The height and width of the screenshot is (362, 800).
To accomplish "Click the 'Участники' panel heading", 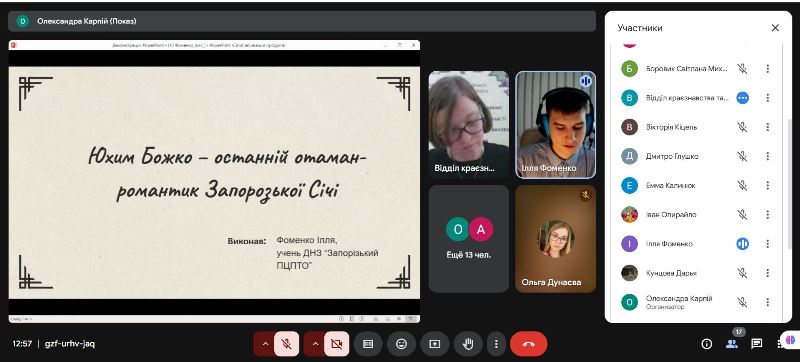I will pyautogui.click(x=640, y=28).
